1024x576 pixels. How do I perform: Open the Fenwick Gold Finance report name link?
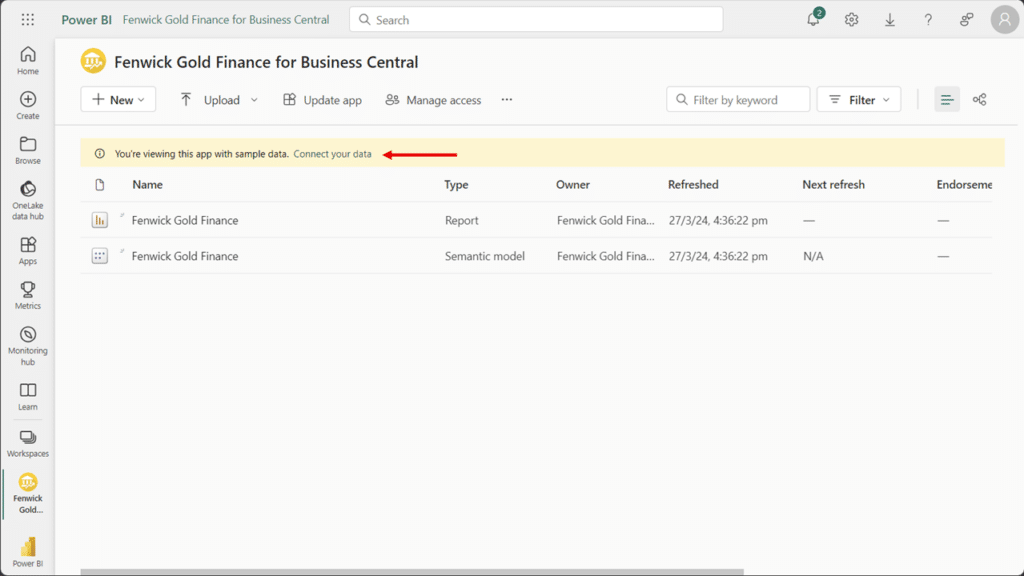pyautogui.click(x=185, y=220)
